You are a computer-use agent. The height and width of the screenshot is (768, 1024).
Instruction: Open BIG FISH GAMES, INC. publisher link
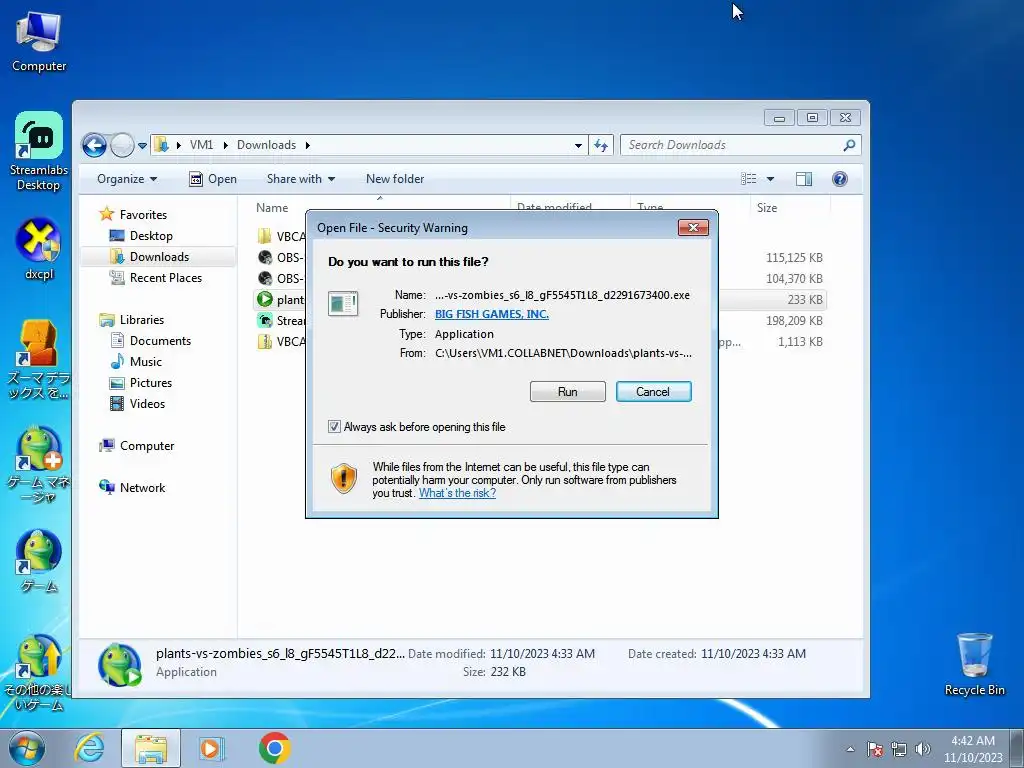click(492, 314)
